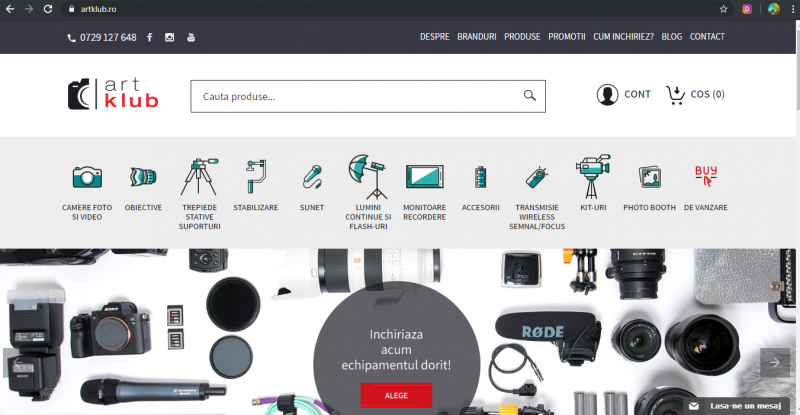Select the Trepiede Stative Suporturi tripod icon
Screen dimensions: 800x415
pos(199,177)
